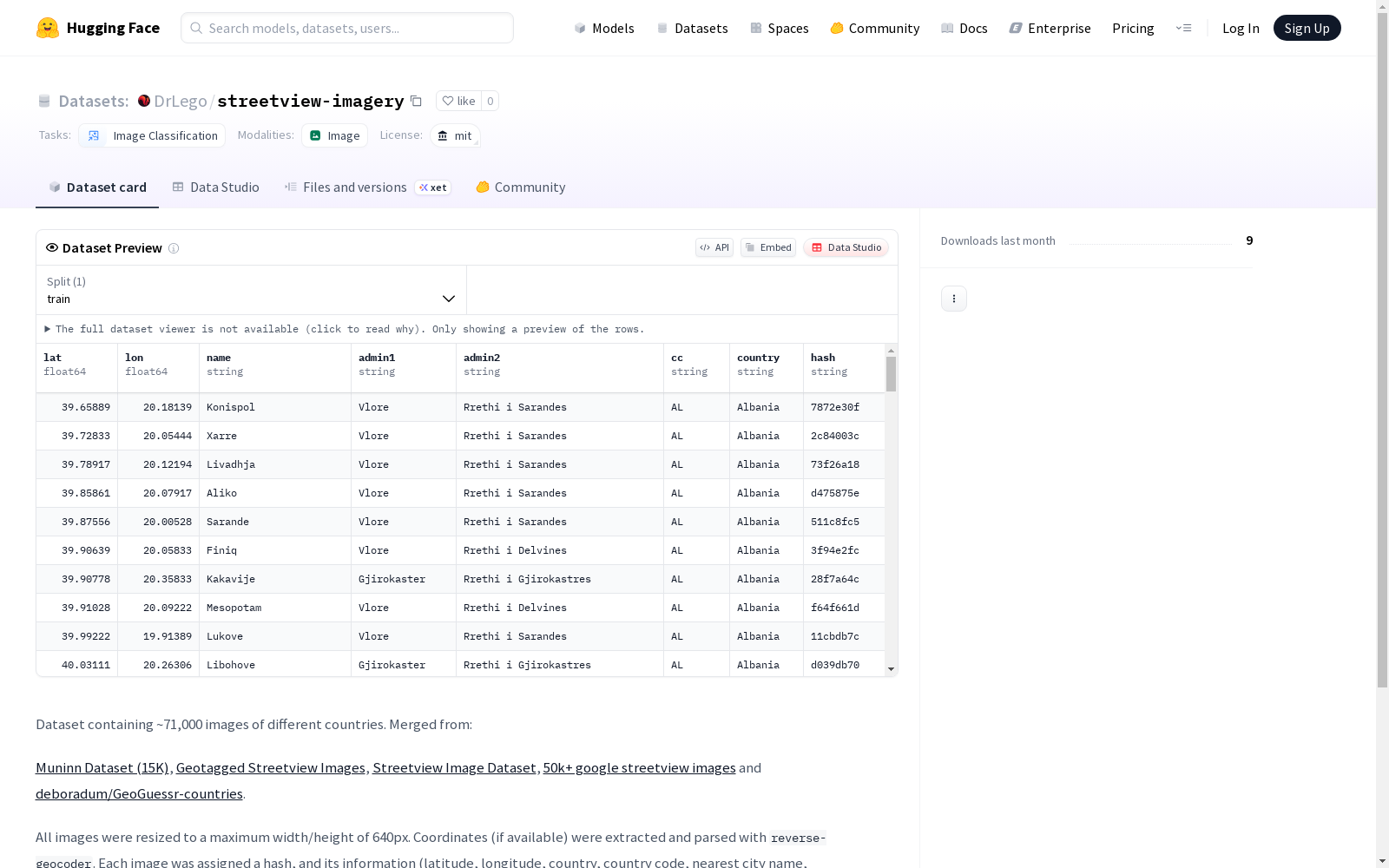Open the Community tab for this dataset
Viewport: 1389px width, 868px height.
(x=521, y=187)
